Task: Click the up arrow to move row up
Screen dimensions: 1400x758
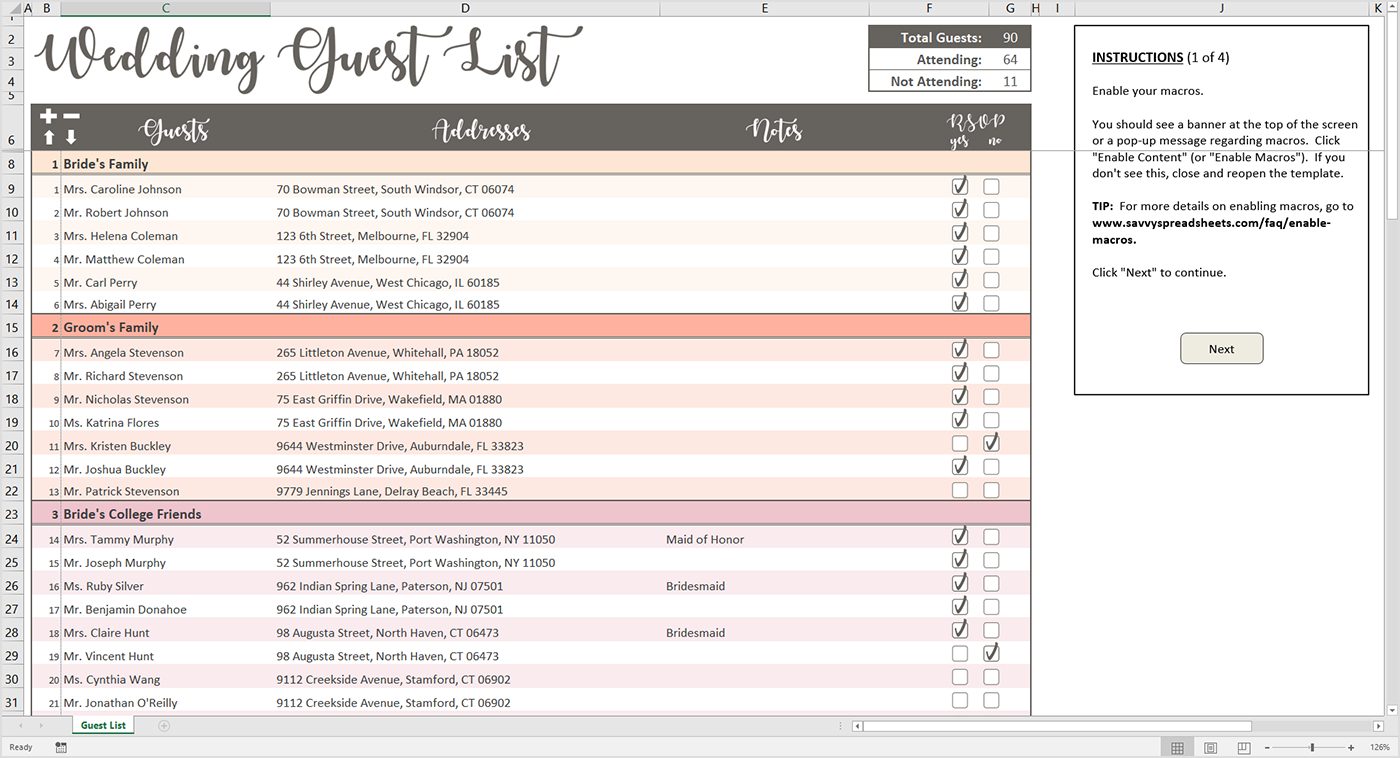Action: pos(49,137)
